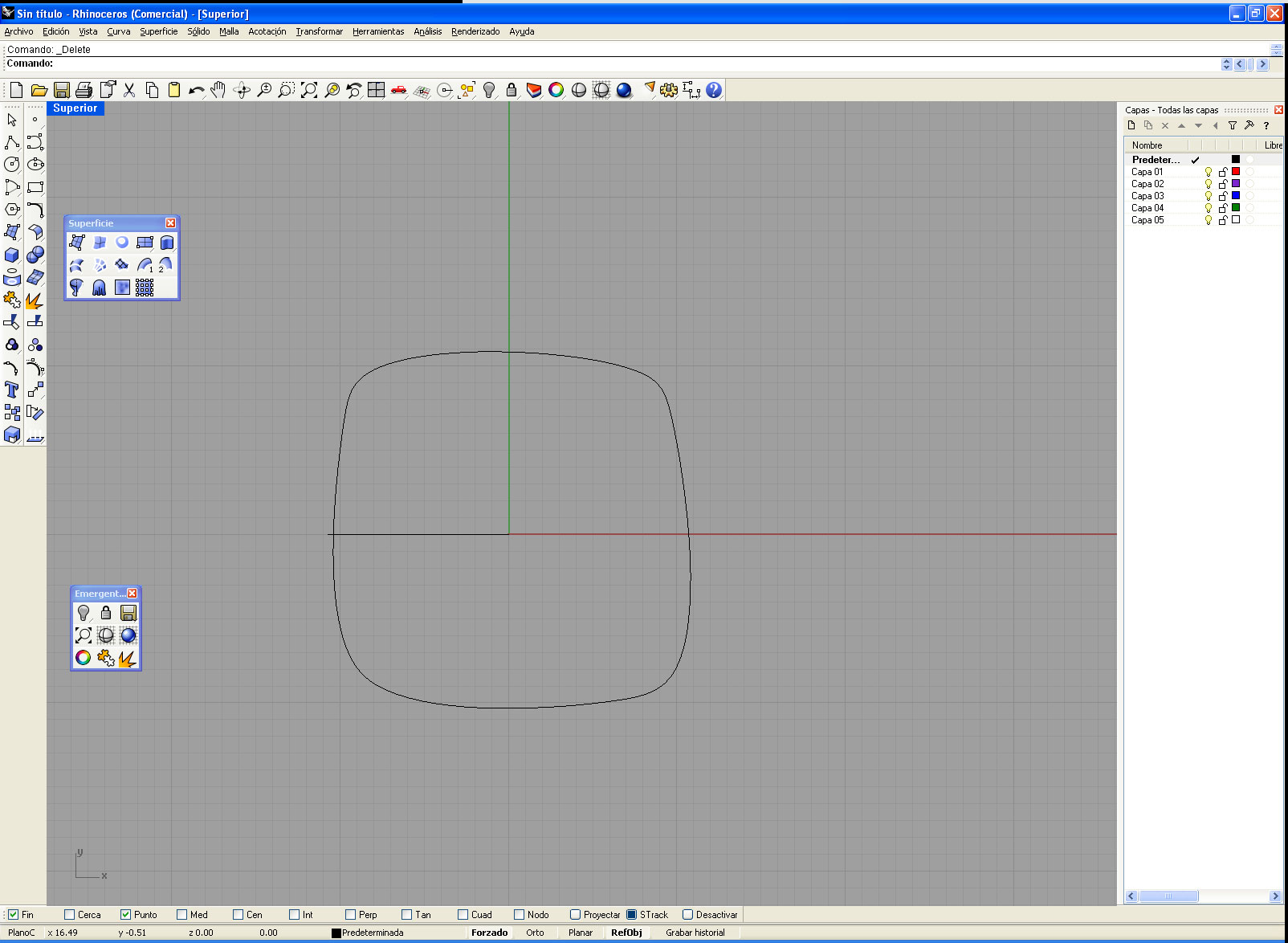Toggle the Punto object snap checkbox
This screenshot has width=1288, height=943.
pyautogui.click(x=125, y=914)
